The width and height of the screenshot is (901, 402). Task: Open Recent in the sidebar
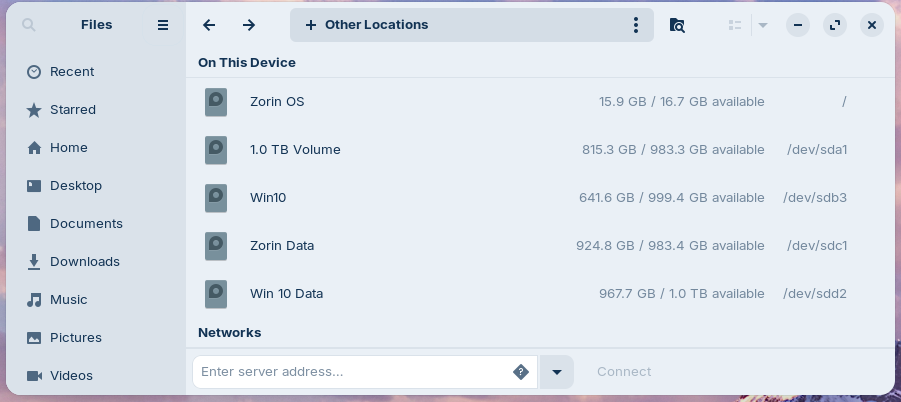tap(72, 72)
